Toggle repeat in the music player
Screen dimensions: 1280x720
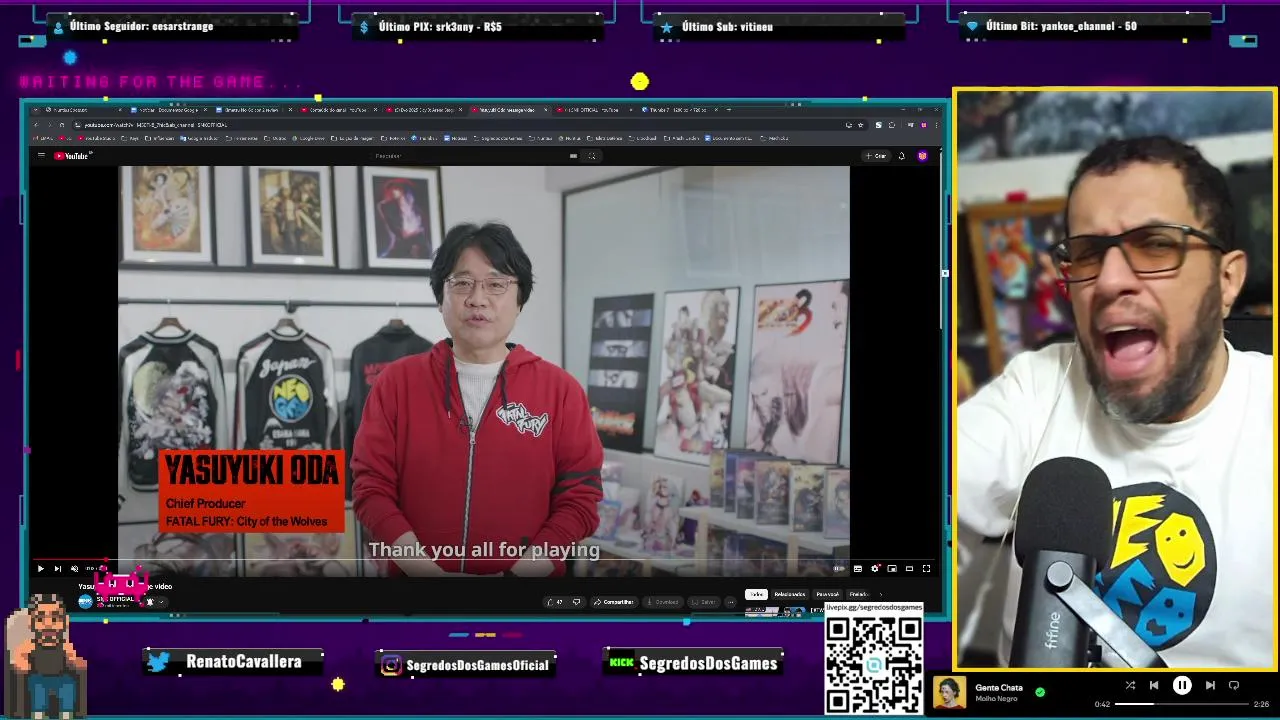click(1234, 685)
